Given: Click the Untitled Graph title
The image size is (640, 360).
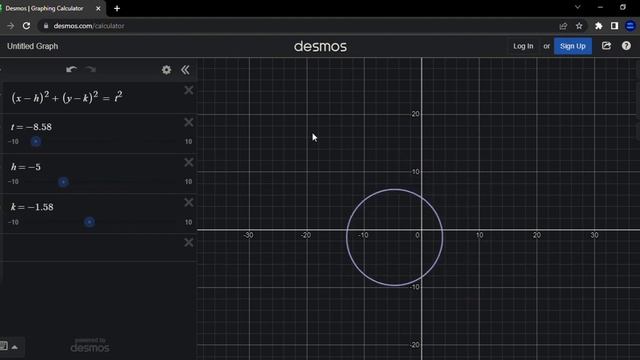Looking at the screenshot, I should [33, 46].
